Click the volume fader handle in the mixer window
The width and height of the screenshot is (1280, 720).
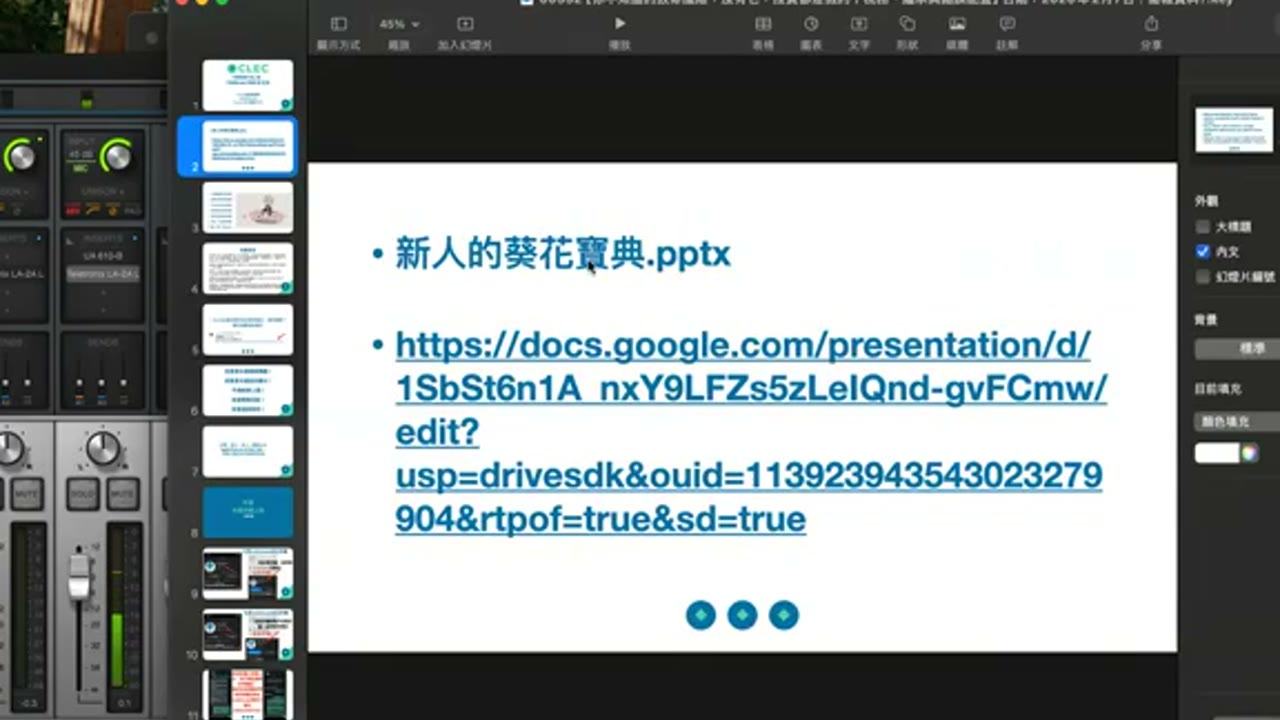tap(79, 575)
